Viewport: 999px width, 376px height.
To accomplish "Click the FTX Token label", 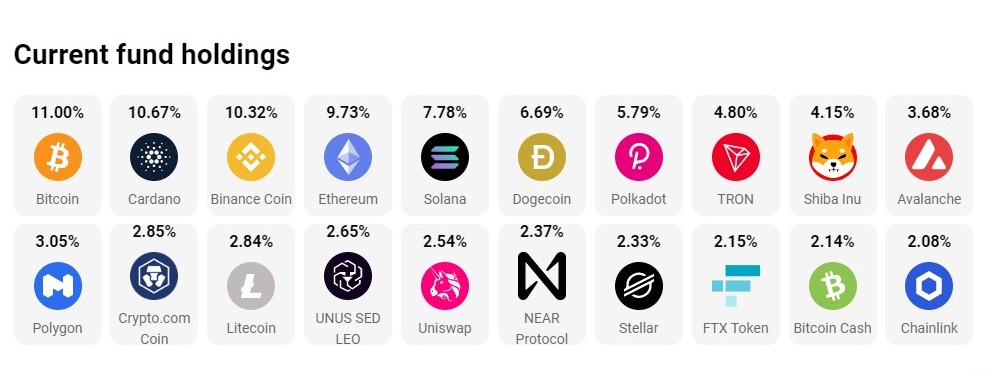I will pos(735,328).
